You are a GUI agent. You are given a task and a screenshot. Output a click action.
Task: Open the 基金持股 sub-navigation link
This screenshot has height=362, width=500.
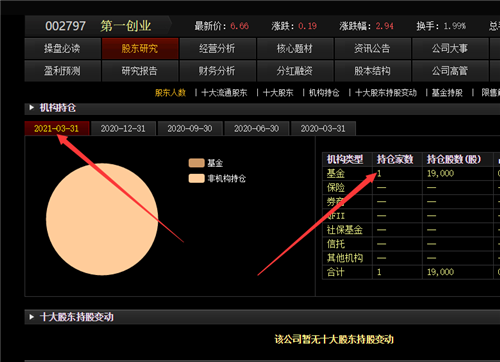pos(447,93)
